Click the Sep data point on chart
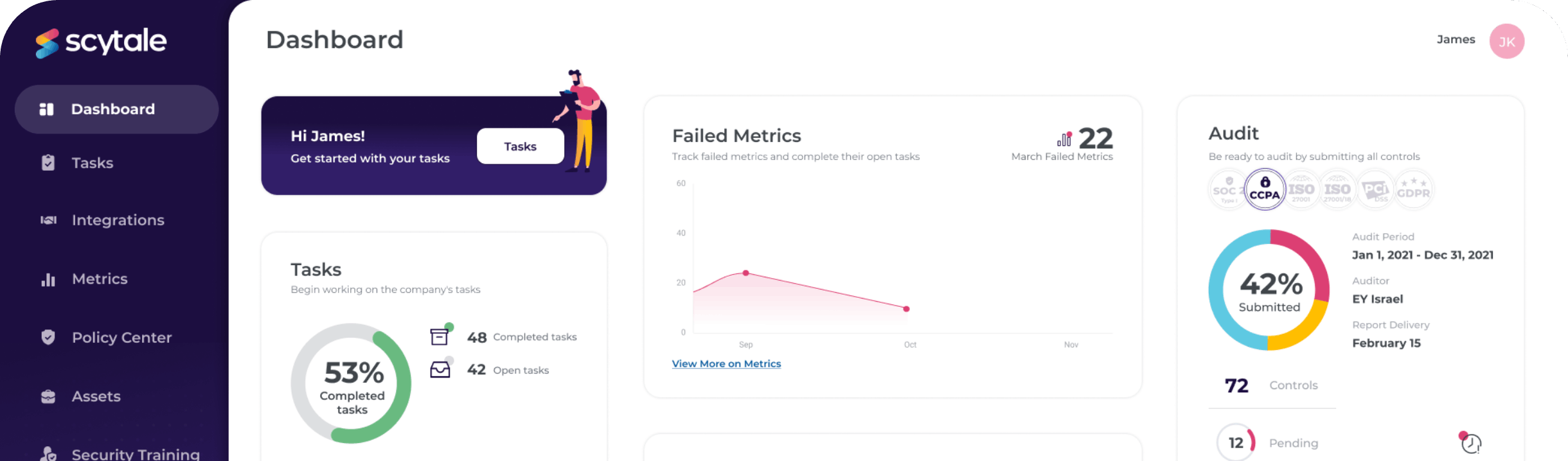This screenshot has height=461, width=1568. coord(745,273)
